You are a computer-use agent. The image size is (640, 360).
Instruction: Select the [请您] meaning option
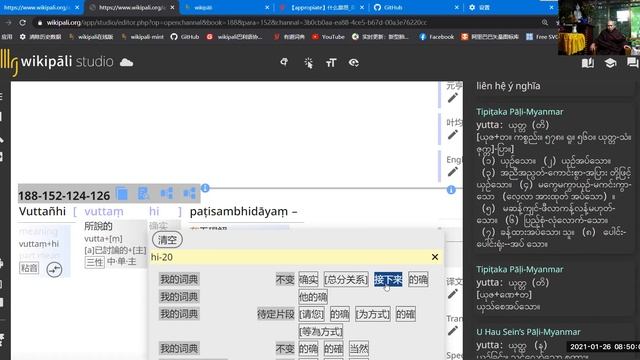click(x=311, y=314)
